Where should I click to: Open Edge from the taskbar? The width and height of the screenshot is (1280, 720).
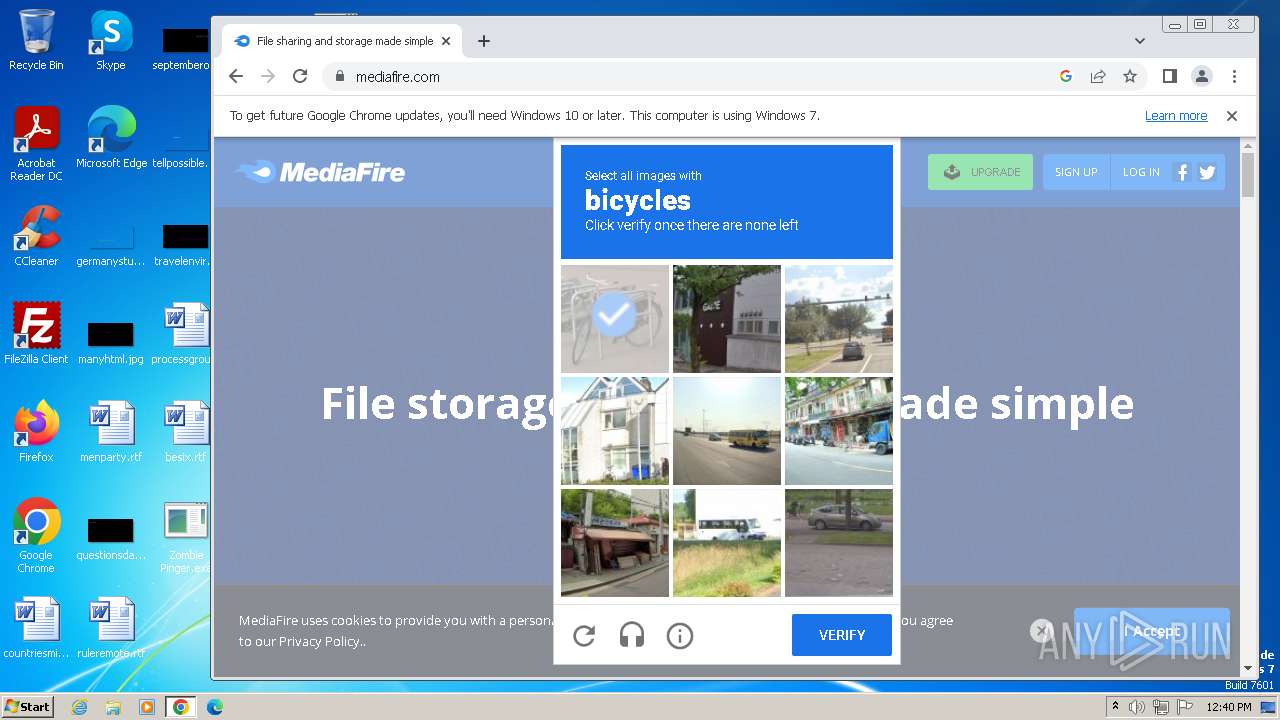tap(214, 707)
